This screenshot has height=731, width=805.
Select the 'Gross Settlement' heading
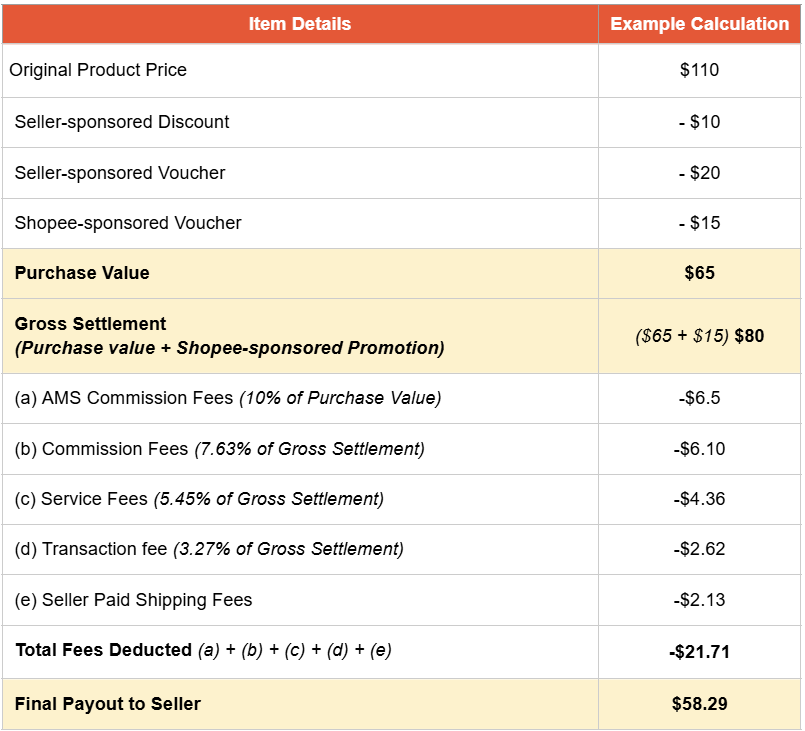[x=90, y=324]
